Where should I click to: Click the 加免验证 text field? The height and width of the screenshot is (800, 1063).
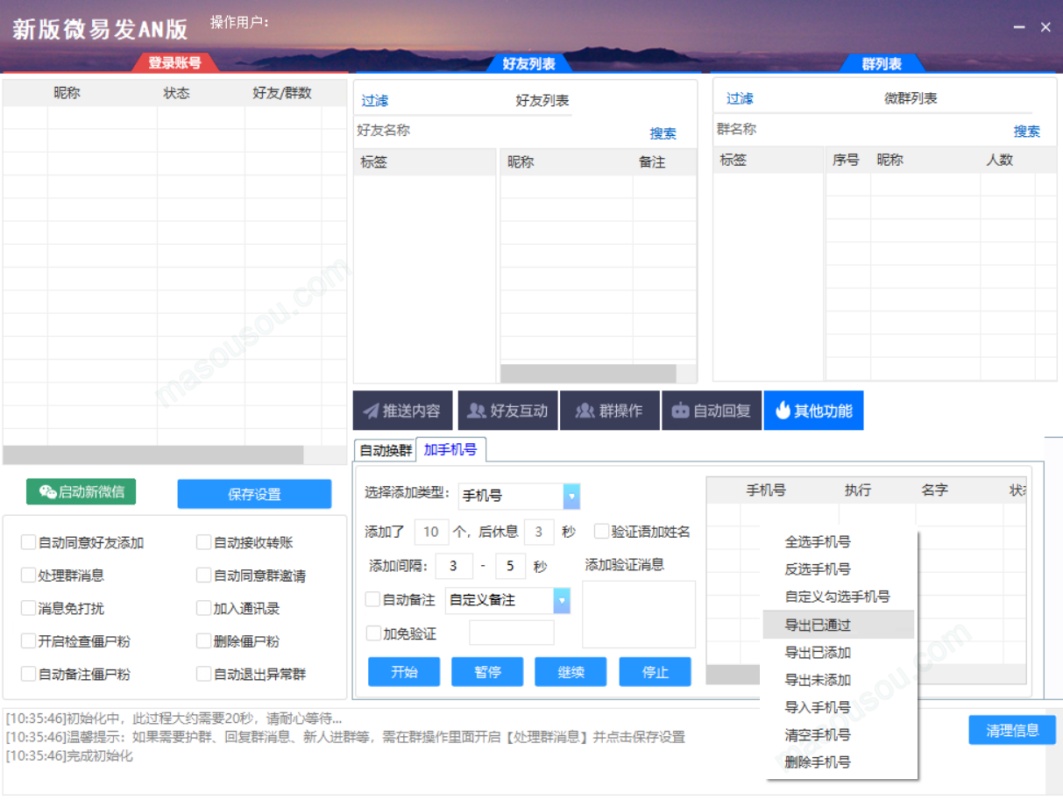[x=512, y=633]
